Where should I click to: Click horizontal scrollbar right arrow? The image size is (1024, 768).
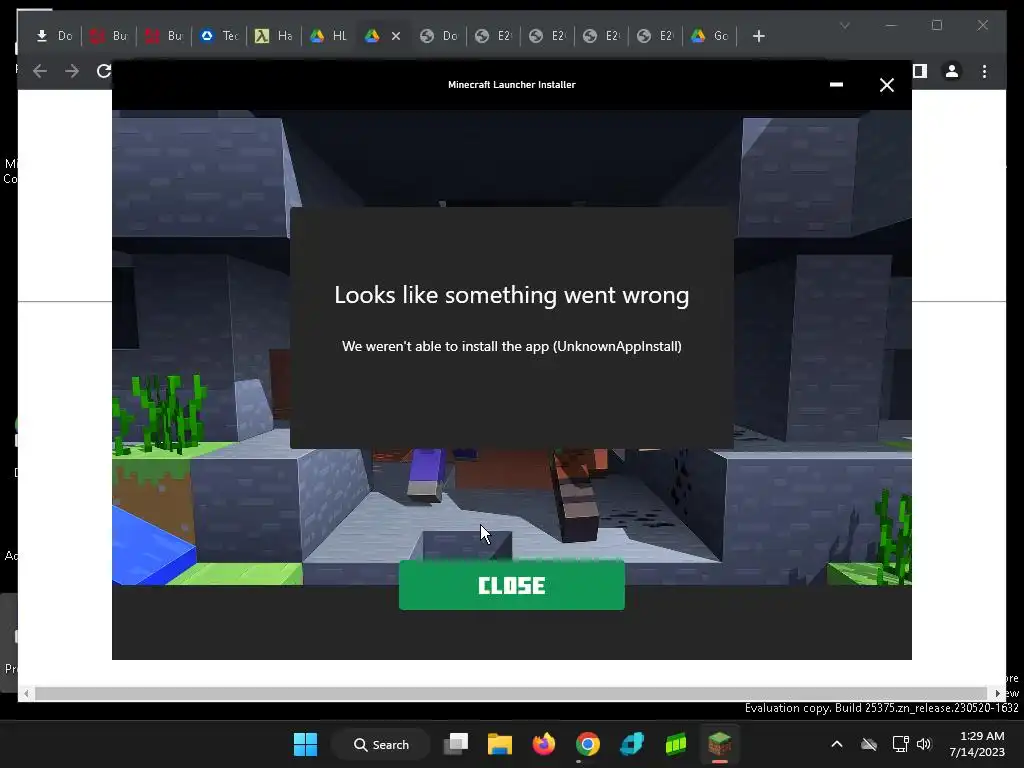997,694
